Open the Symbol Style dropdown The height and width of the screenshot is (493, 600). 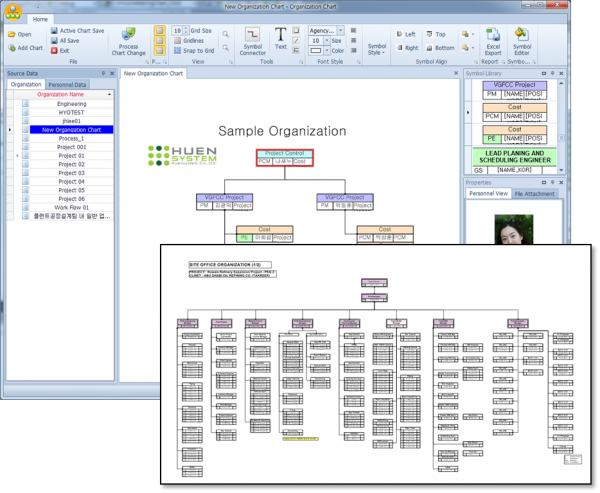(x=376, y=49)
